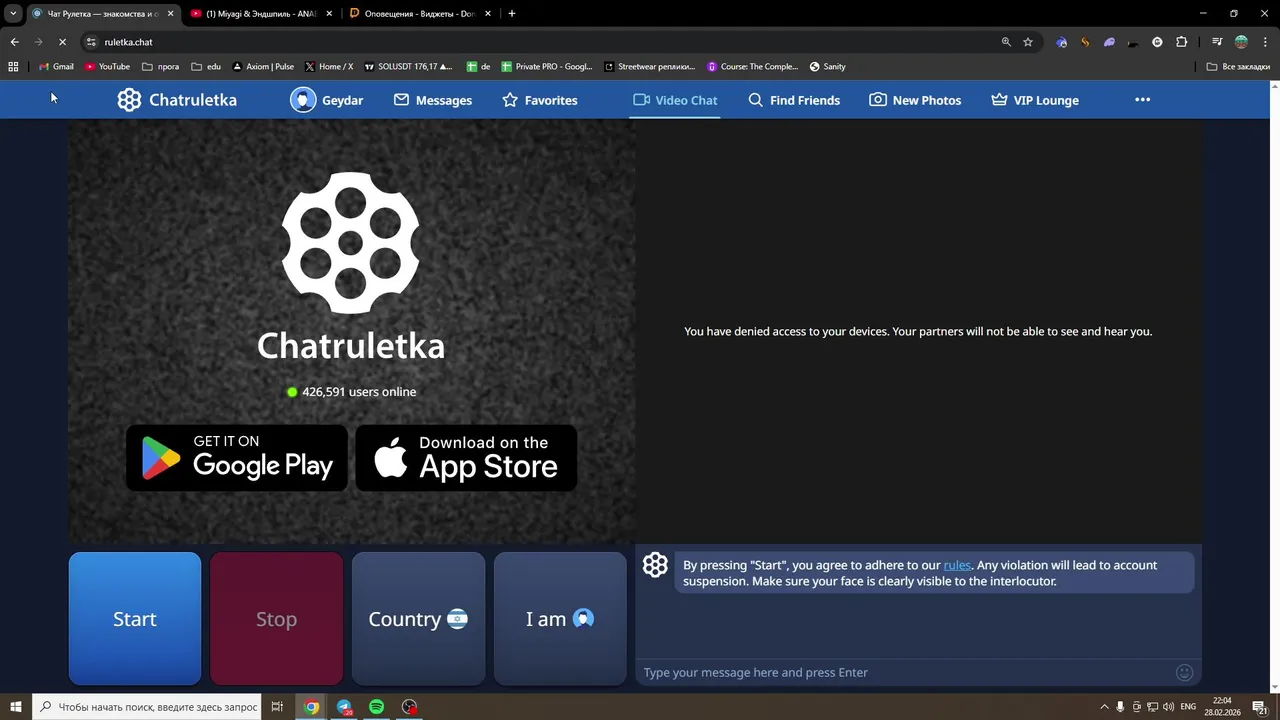1280x720 pixels.
Task: Open the "I am" gender selector
Action: tap(560, 619)
